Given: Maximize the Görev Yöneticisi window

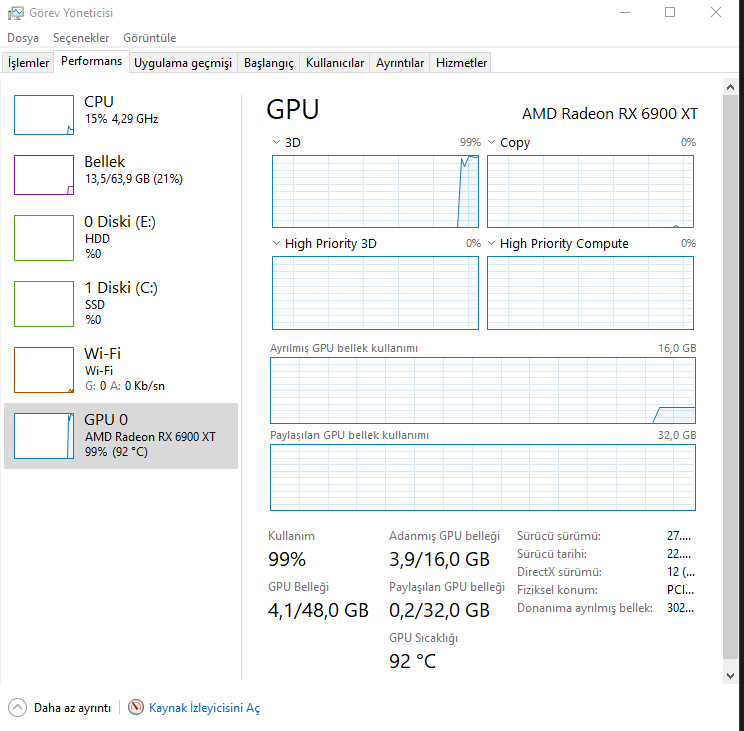Looking at the screenshot, I should [x=670, y=12].
